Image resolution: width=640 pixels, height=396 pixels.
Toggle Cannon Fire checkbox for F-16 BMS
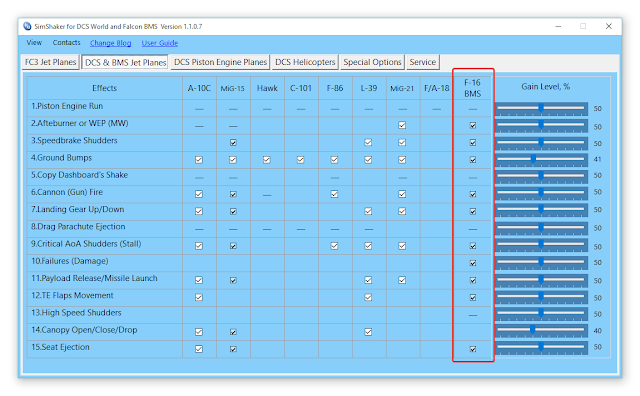473,194
